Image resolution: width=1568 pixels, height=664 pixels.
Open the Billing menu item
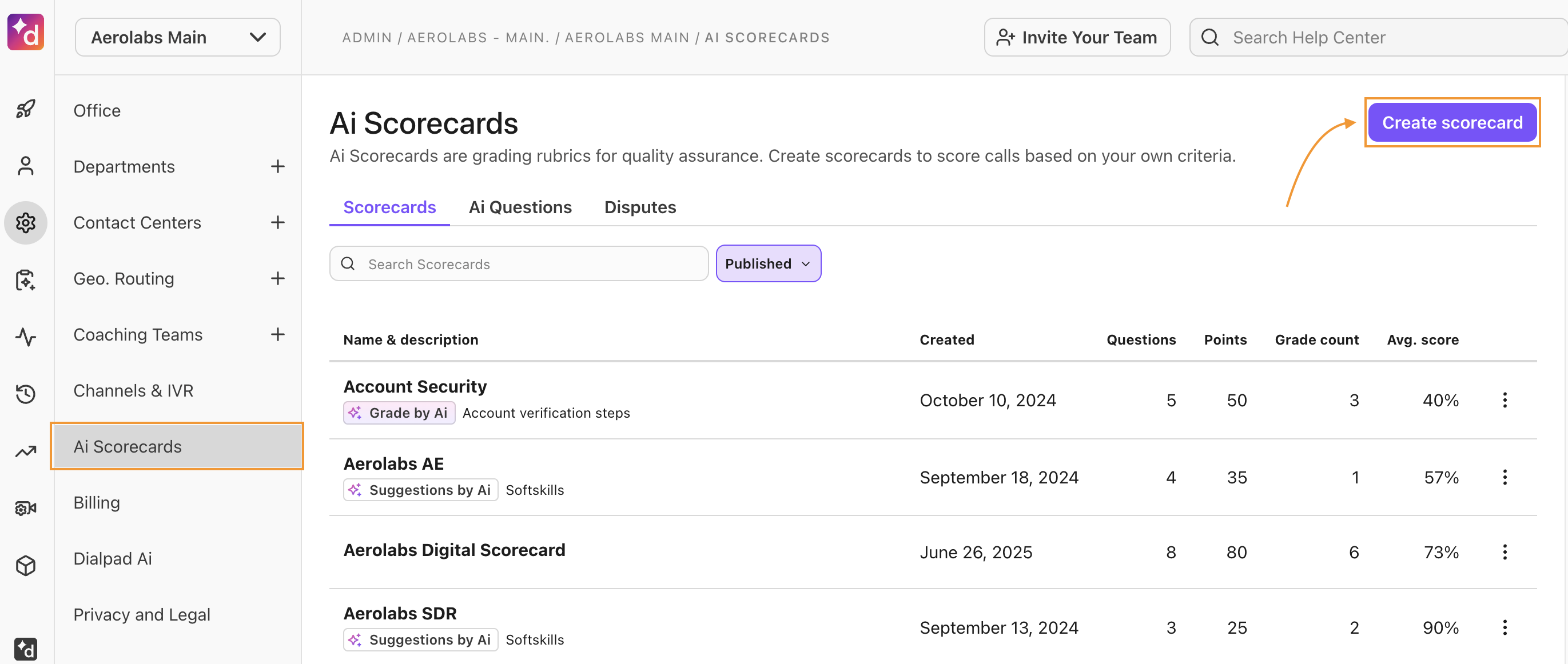click(96, 503)
